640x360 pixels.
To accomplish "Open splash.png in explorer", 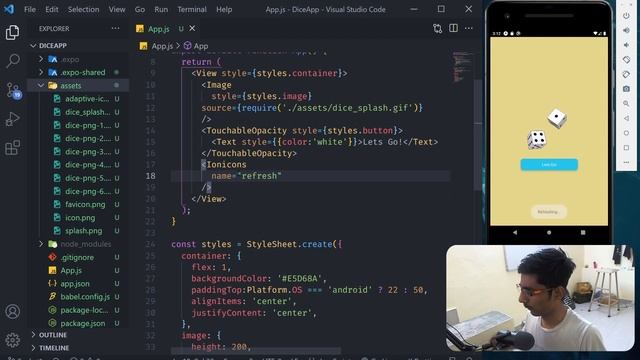I will 84,231.
